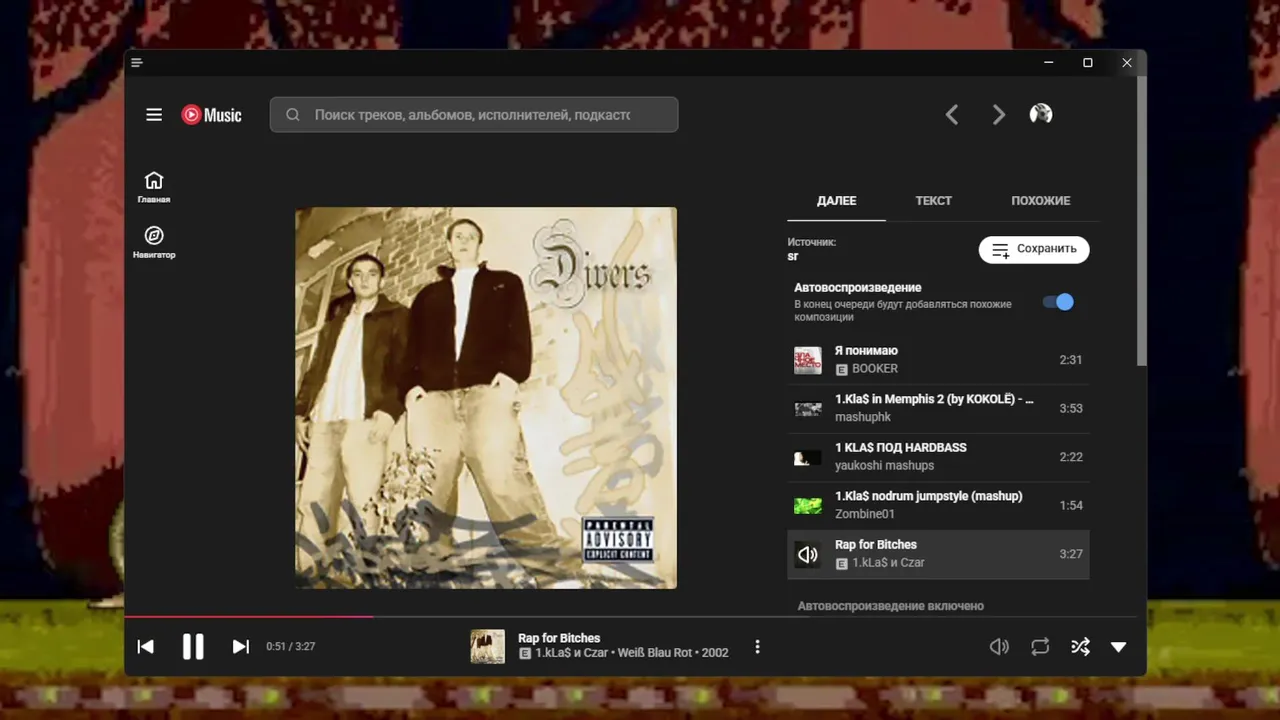Go back with left arrow
This screenshot has height=720, width=1280.
[952, 115]
